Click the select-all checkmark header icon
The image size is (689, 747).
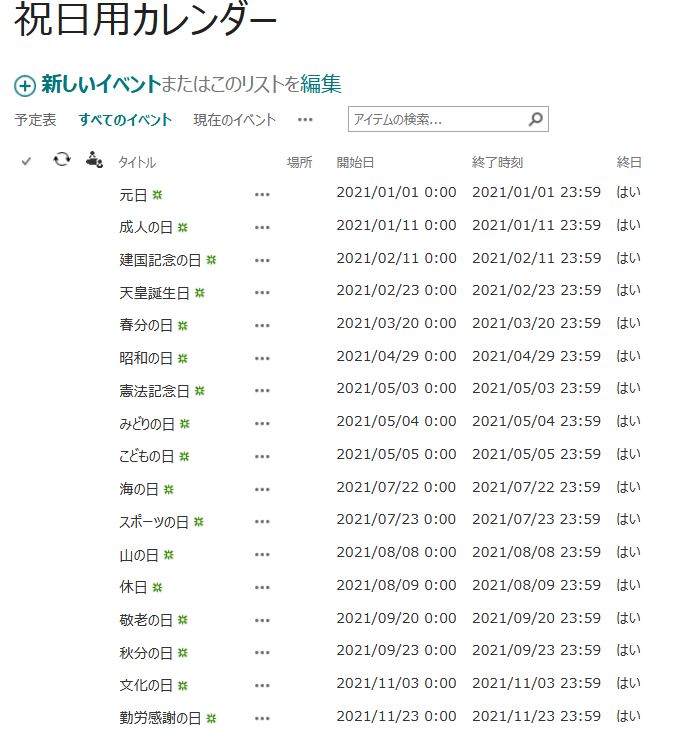pyautogui.click(x=26, y=162)
